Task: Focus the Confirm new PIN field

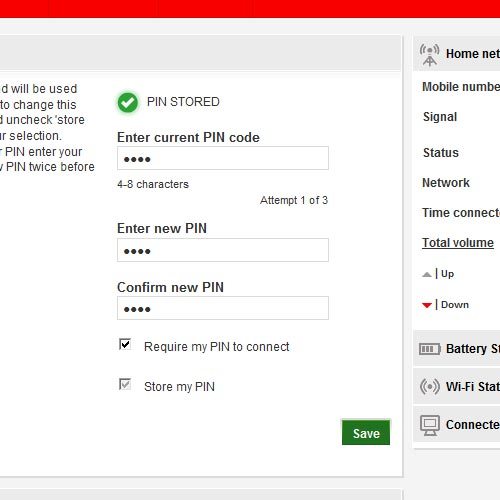Action: [223, 308]
